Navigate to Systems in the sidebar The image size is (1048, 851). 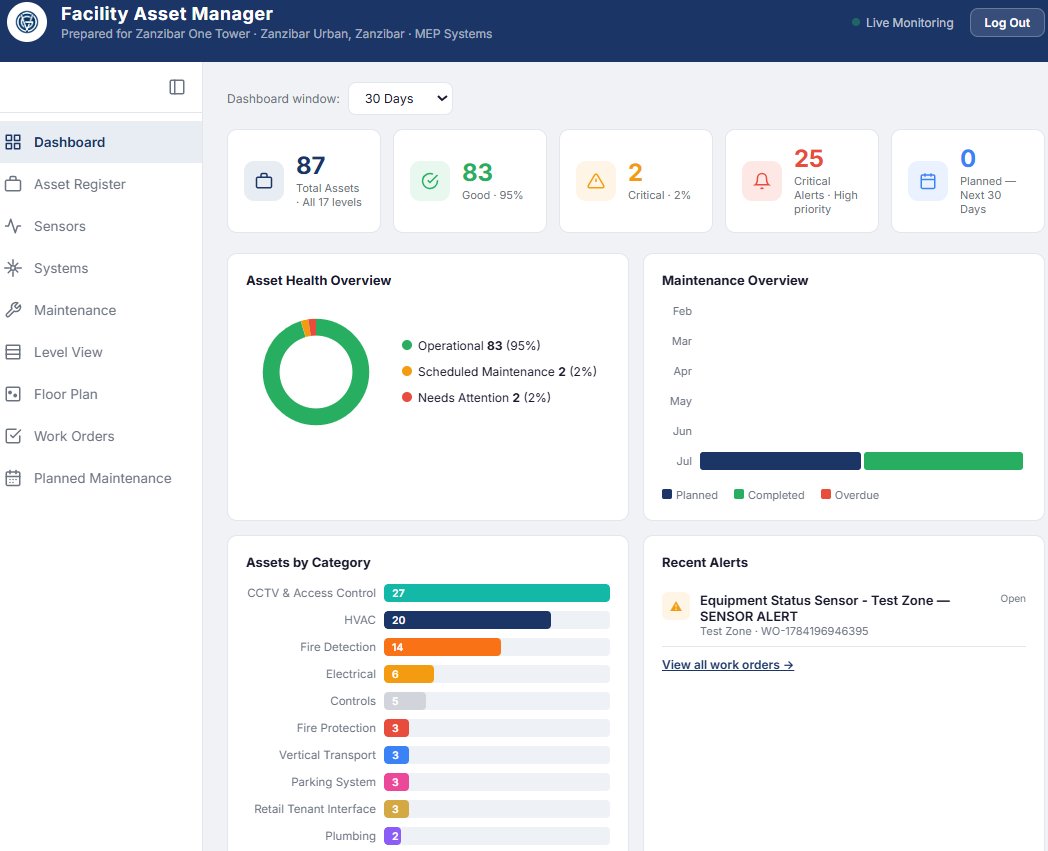pyautogui.click(x=101, y=268)
